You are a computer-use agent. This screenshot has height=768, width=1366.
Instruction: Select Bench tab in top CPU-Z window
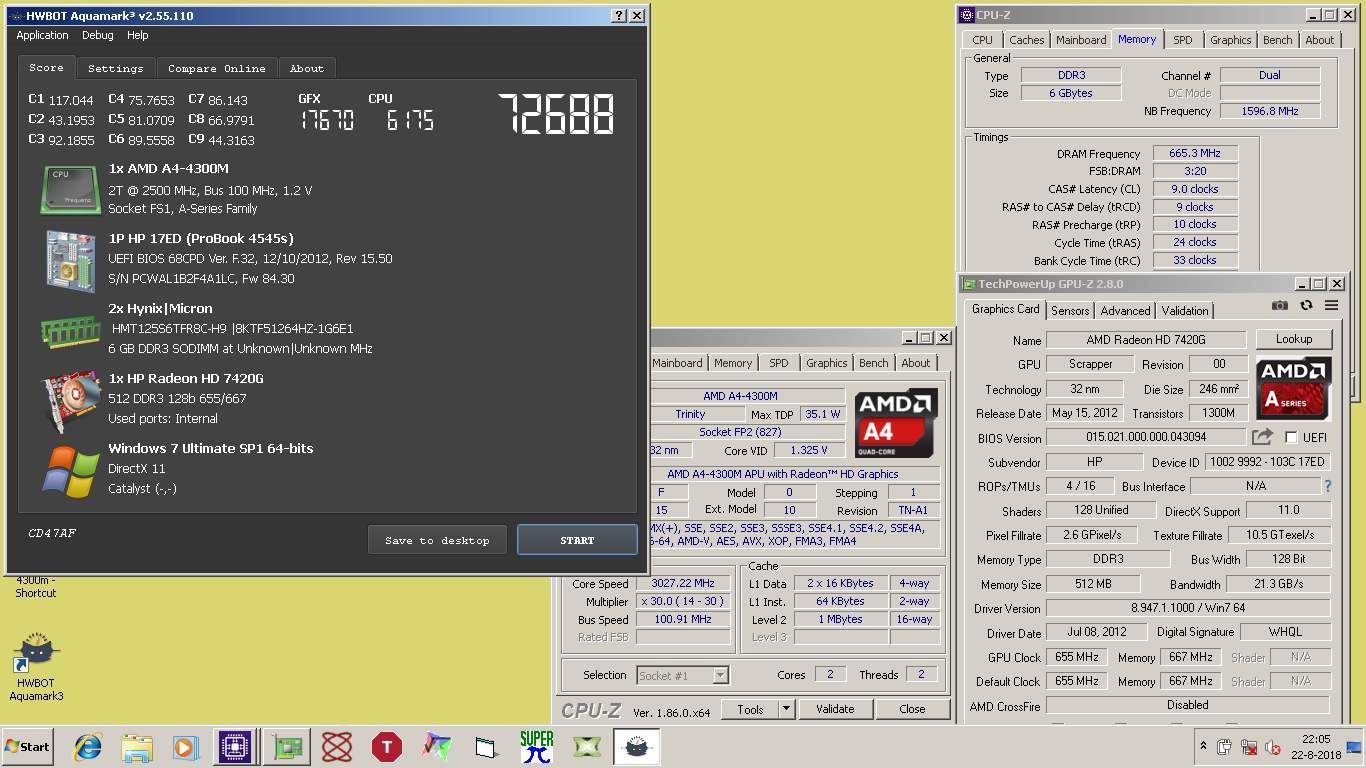[1277, 40]
